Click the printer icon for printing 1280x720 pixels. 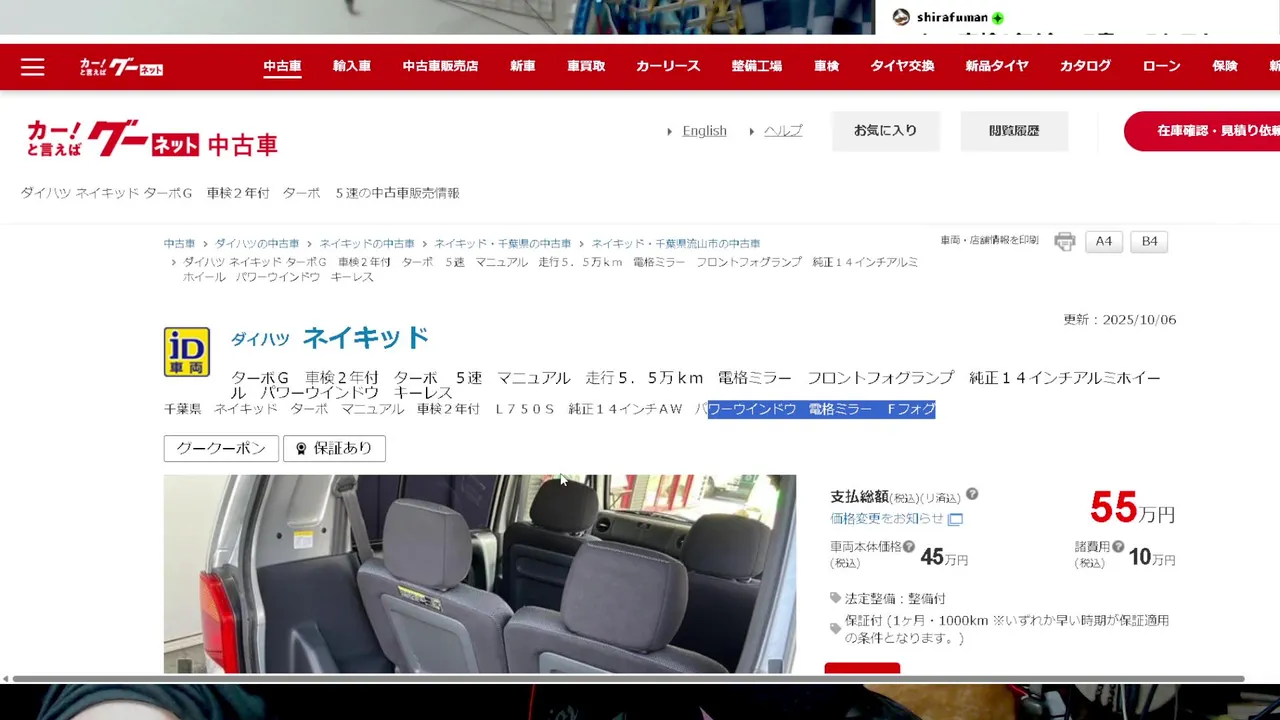click(1065, 242)
